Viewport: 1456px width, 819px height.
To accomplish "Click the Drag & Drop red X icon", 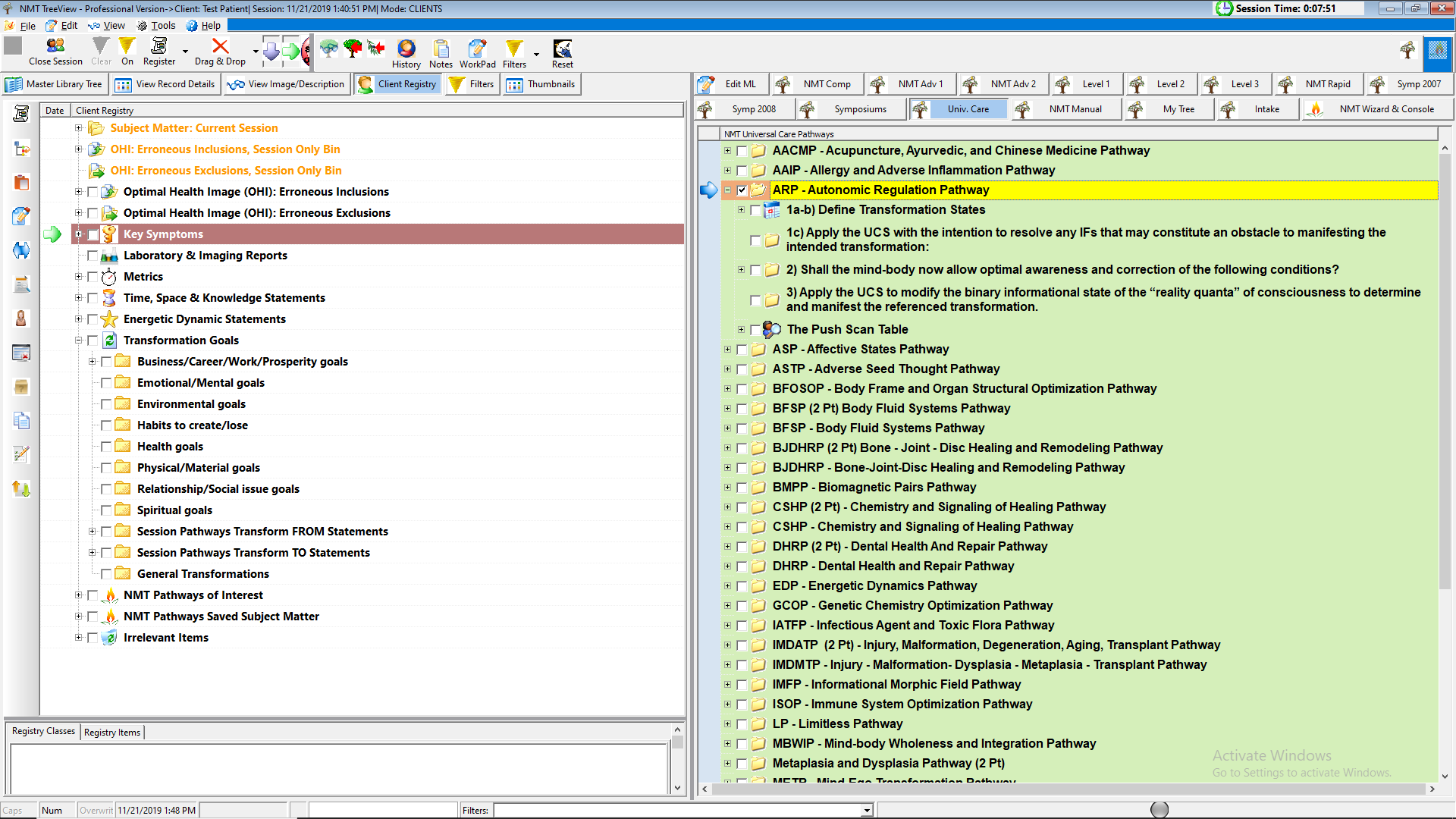I will click(x=220, y=47).
